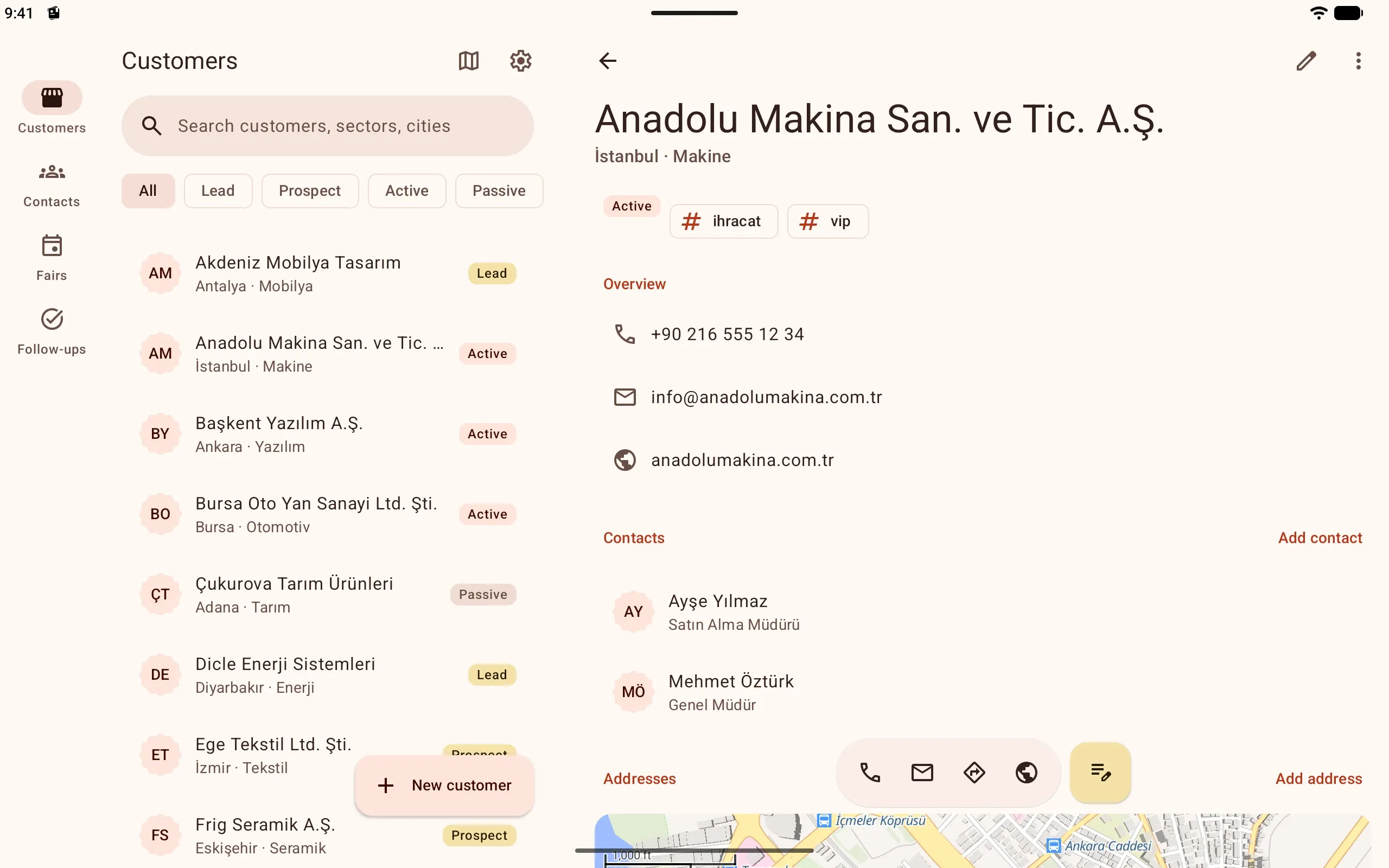Screen dimensions: 1389x868
Task: Tap the ihracat tag chip
Action: 724,221
